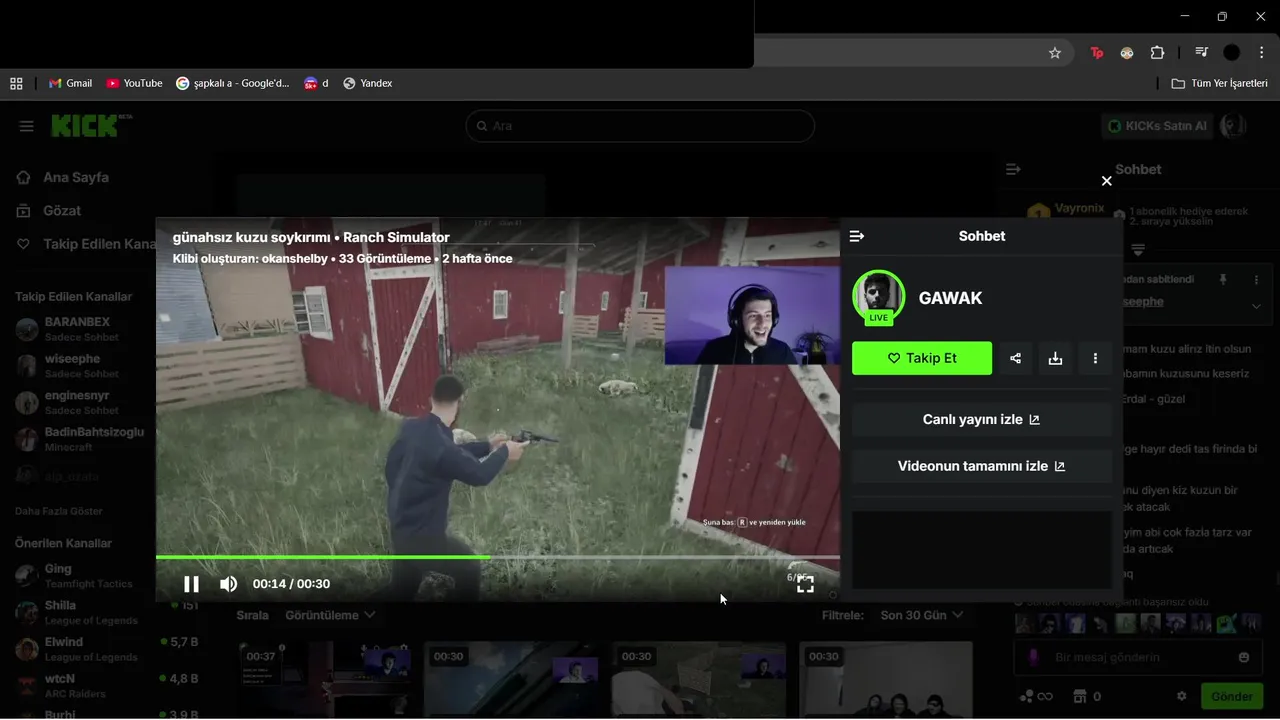This screenshot has width=1280, height=720.
Task: Open pinned message options menu
Action: (x=1256, y=280)
